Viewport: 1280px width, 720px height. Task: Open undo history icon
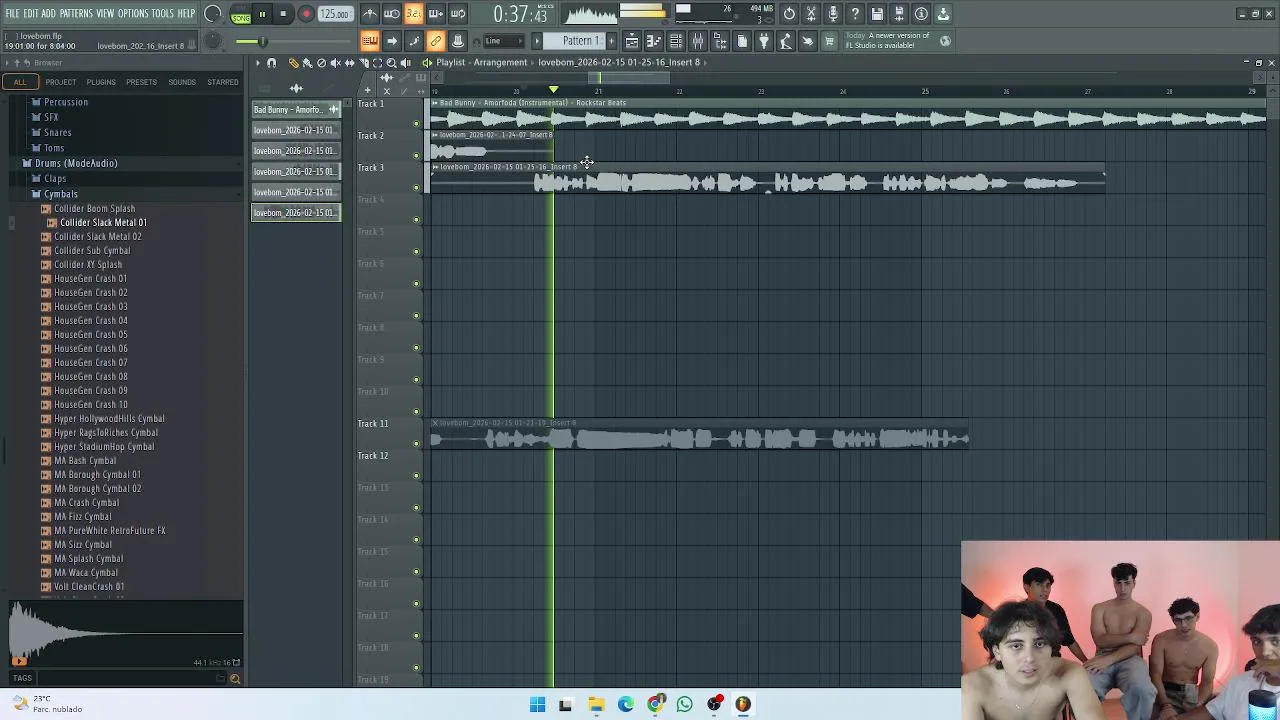[x=789, y=14]
